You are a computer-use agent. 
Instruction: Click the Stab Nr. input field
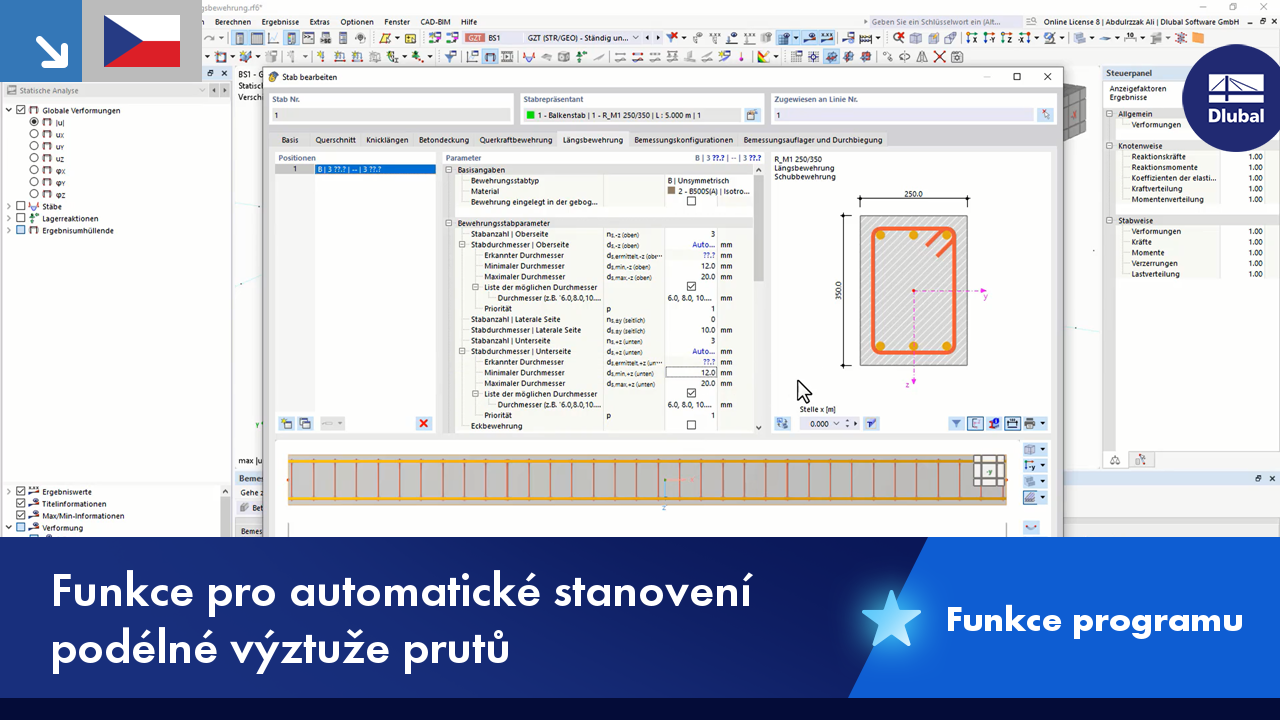(x=391, y=115)
